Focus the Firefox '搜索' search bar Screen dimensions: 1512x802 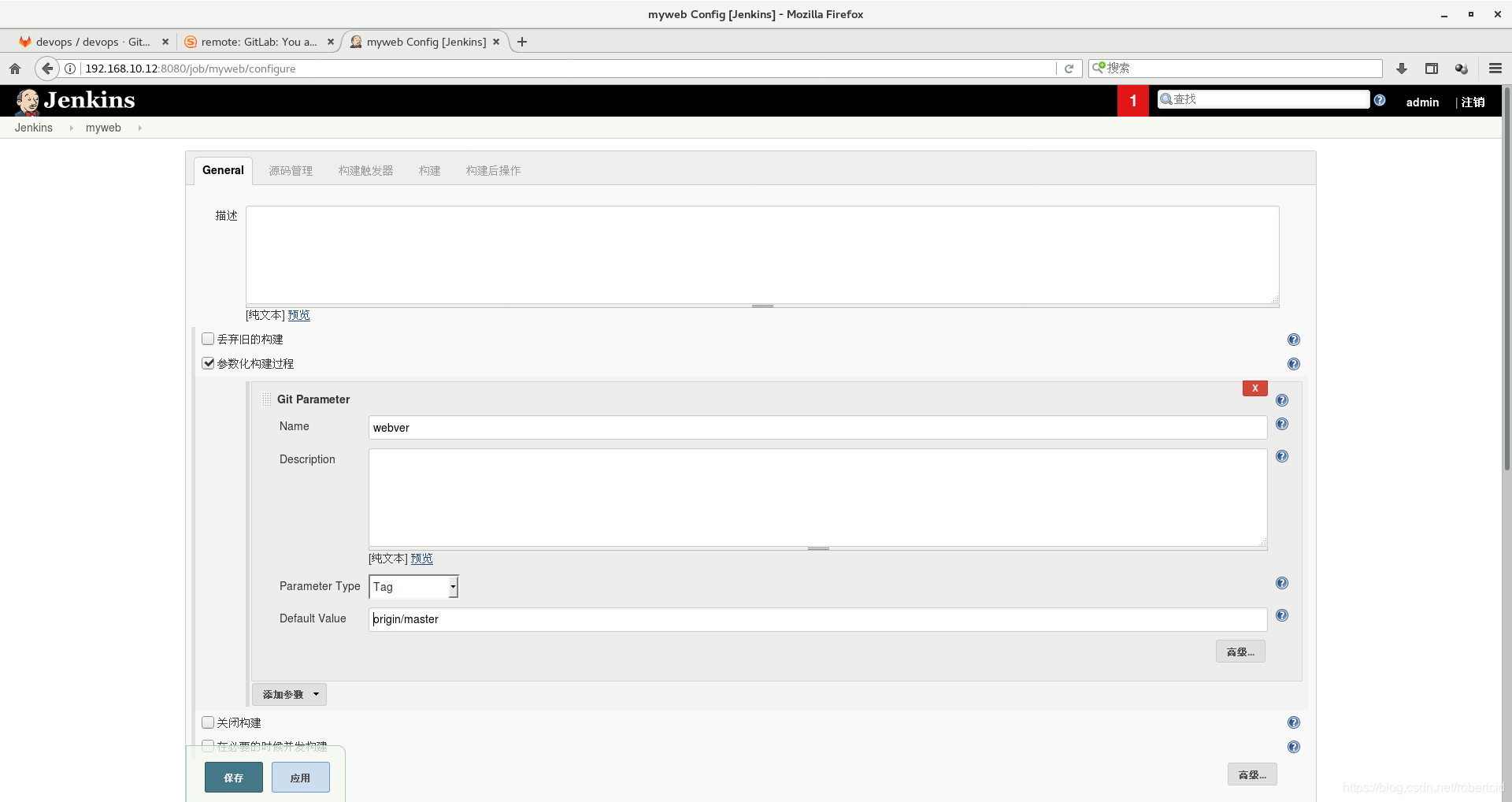tap(1236, 69)
